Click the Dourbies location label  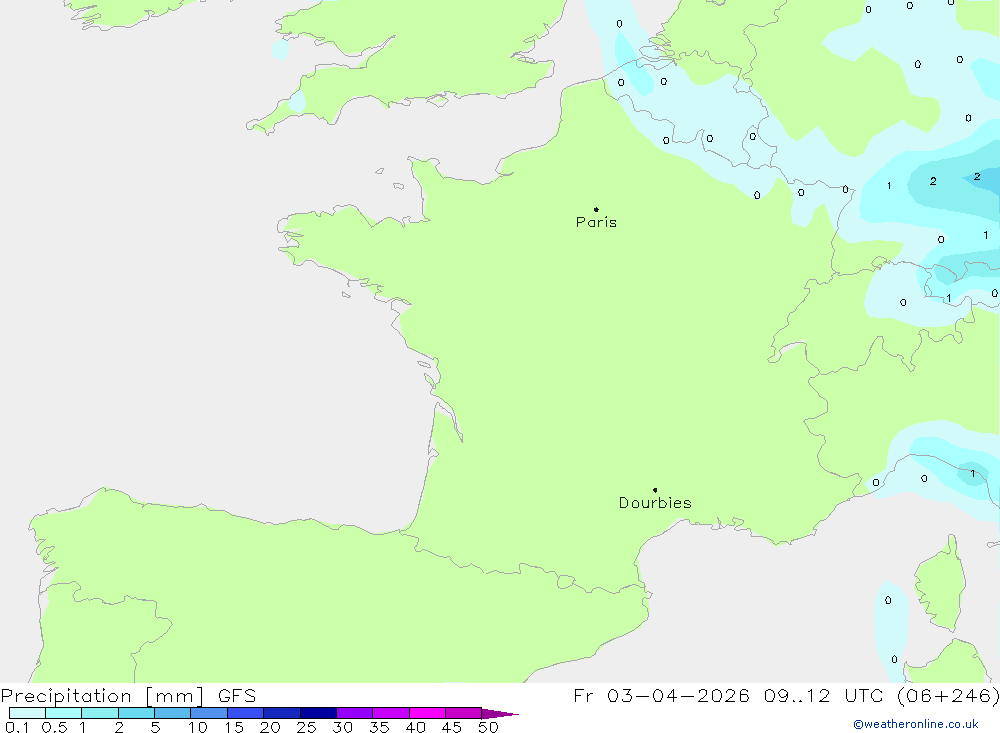pyautogui.click(x=655, y=503)
